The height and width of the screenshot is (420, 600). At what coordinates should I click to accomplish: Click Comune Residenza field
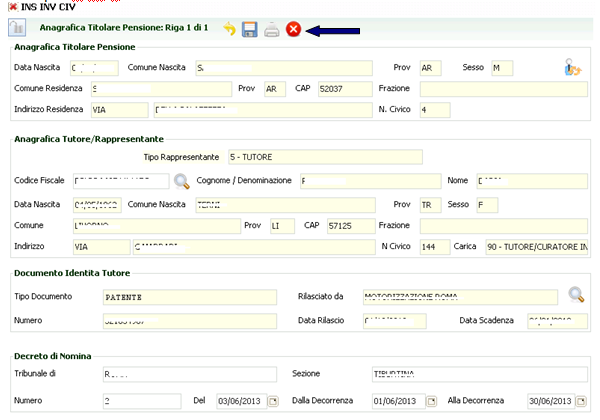click(161, 89)
